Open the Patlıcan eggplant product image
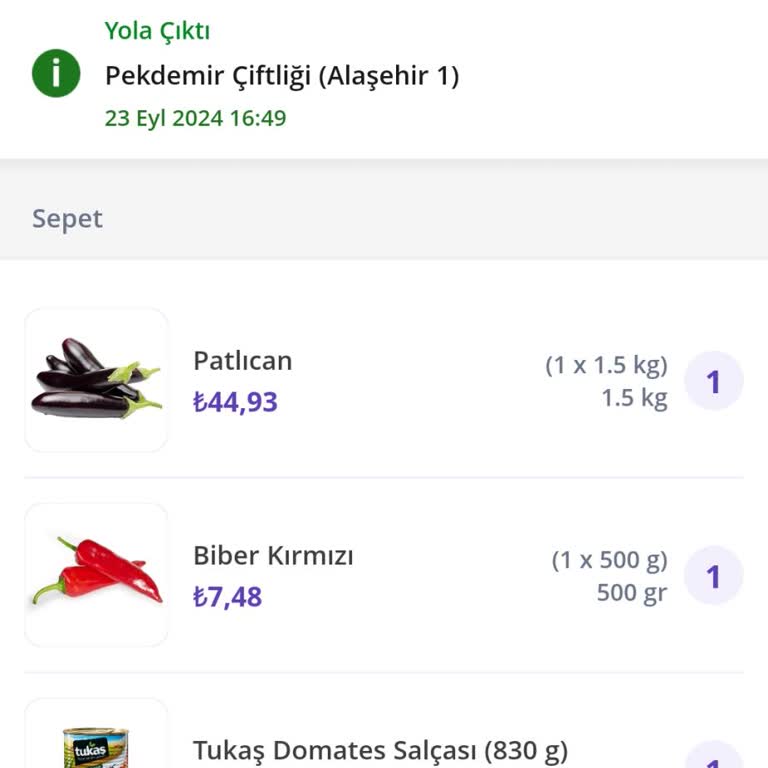Screen dimensions: 768x768 click(x=96, y=380)
